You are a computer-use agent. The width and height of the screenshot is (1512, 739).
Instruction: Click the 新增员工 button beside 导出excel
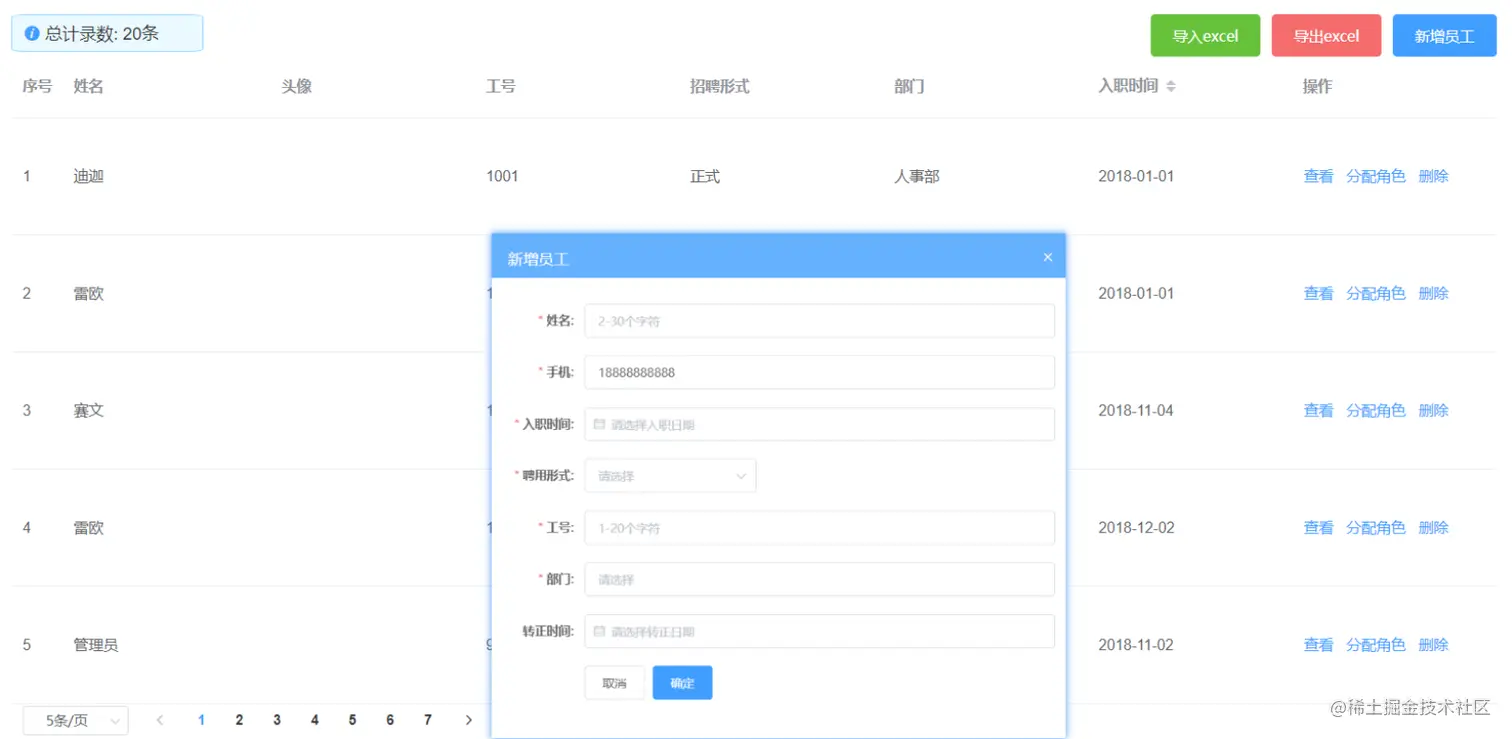pyautogui.click(x=1444, y=36)
